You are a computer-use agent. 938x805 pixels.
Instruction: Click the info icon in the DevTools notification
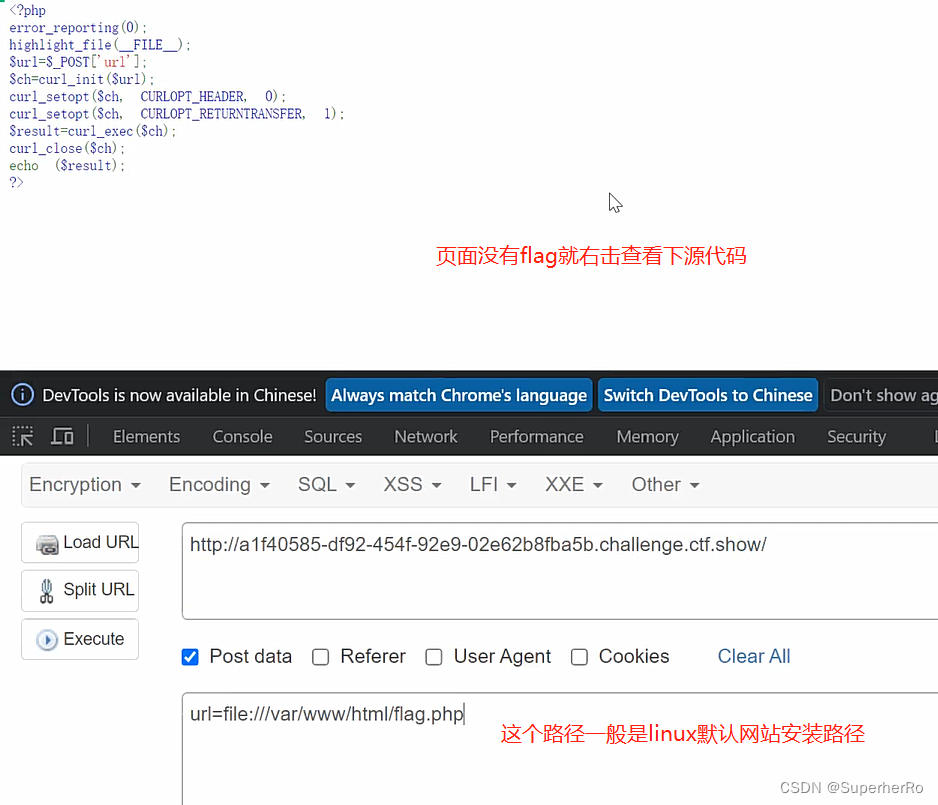tap(22, 394)
